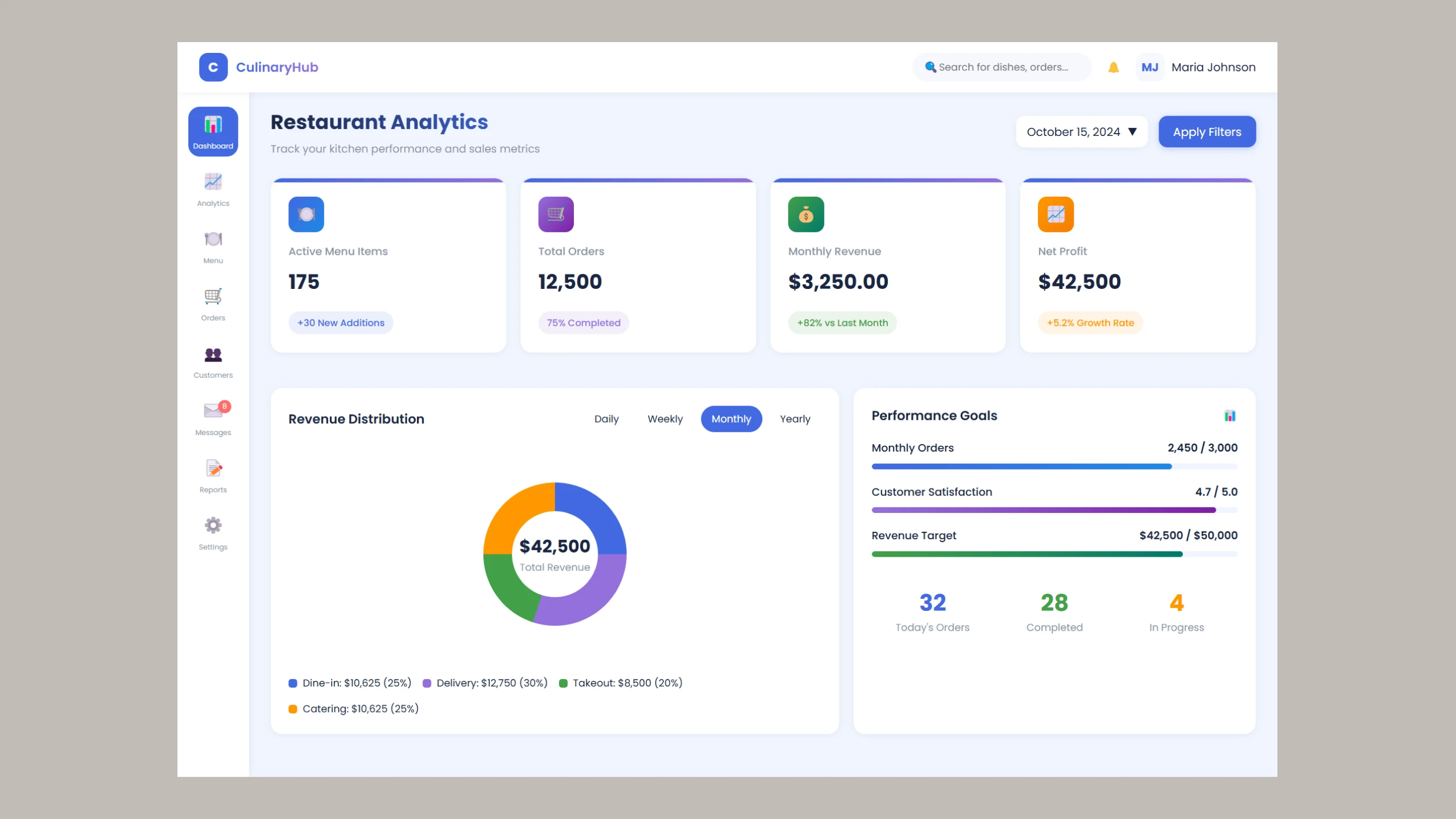Click the +30 New Additions badge
1456x819 pixels.
(x=341, y=322)
